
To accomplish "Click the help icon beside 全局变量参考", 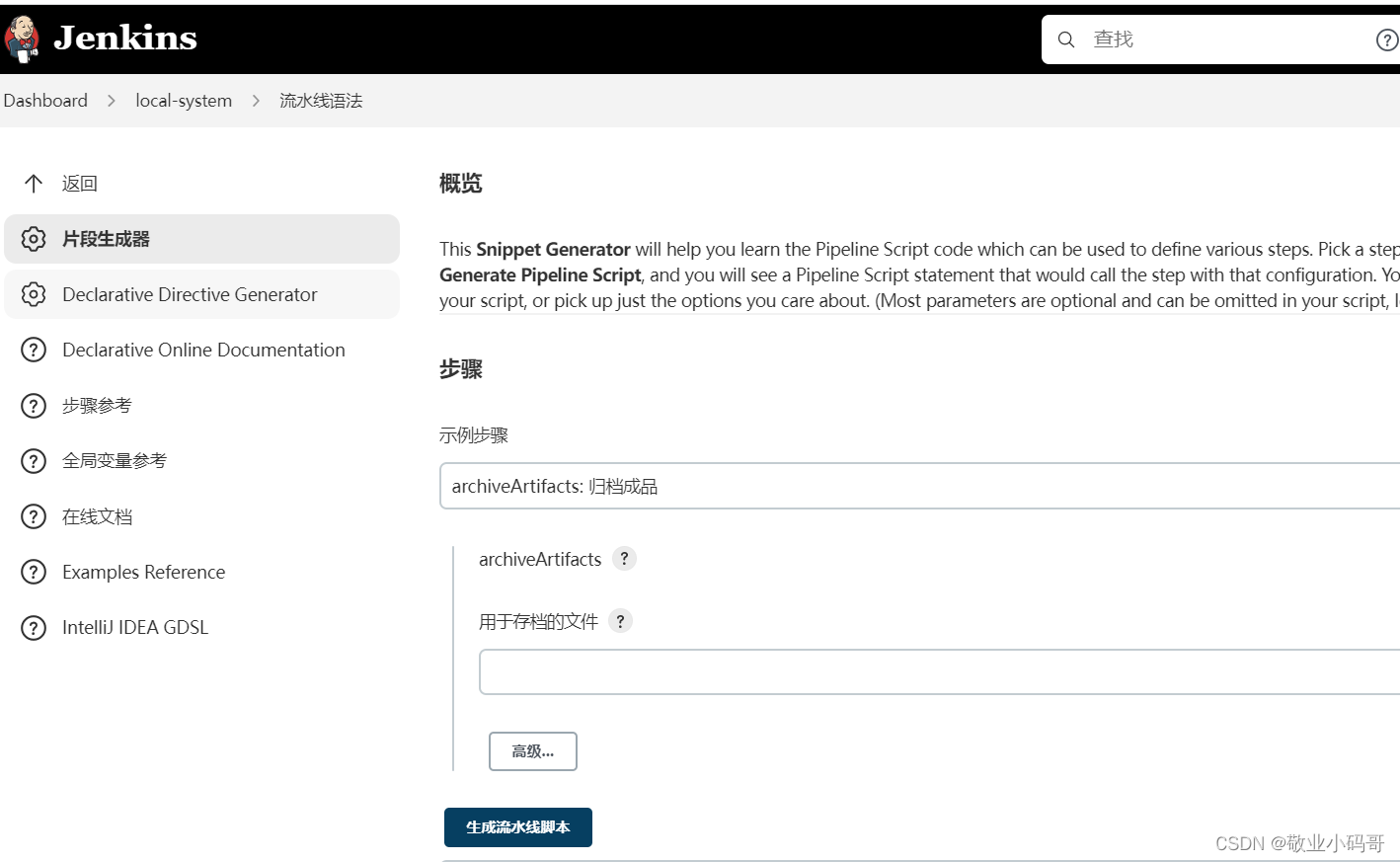I will pyautogui.click(x=34, y=461).
